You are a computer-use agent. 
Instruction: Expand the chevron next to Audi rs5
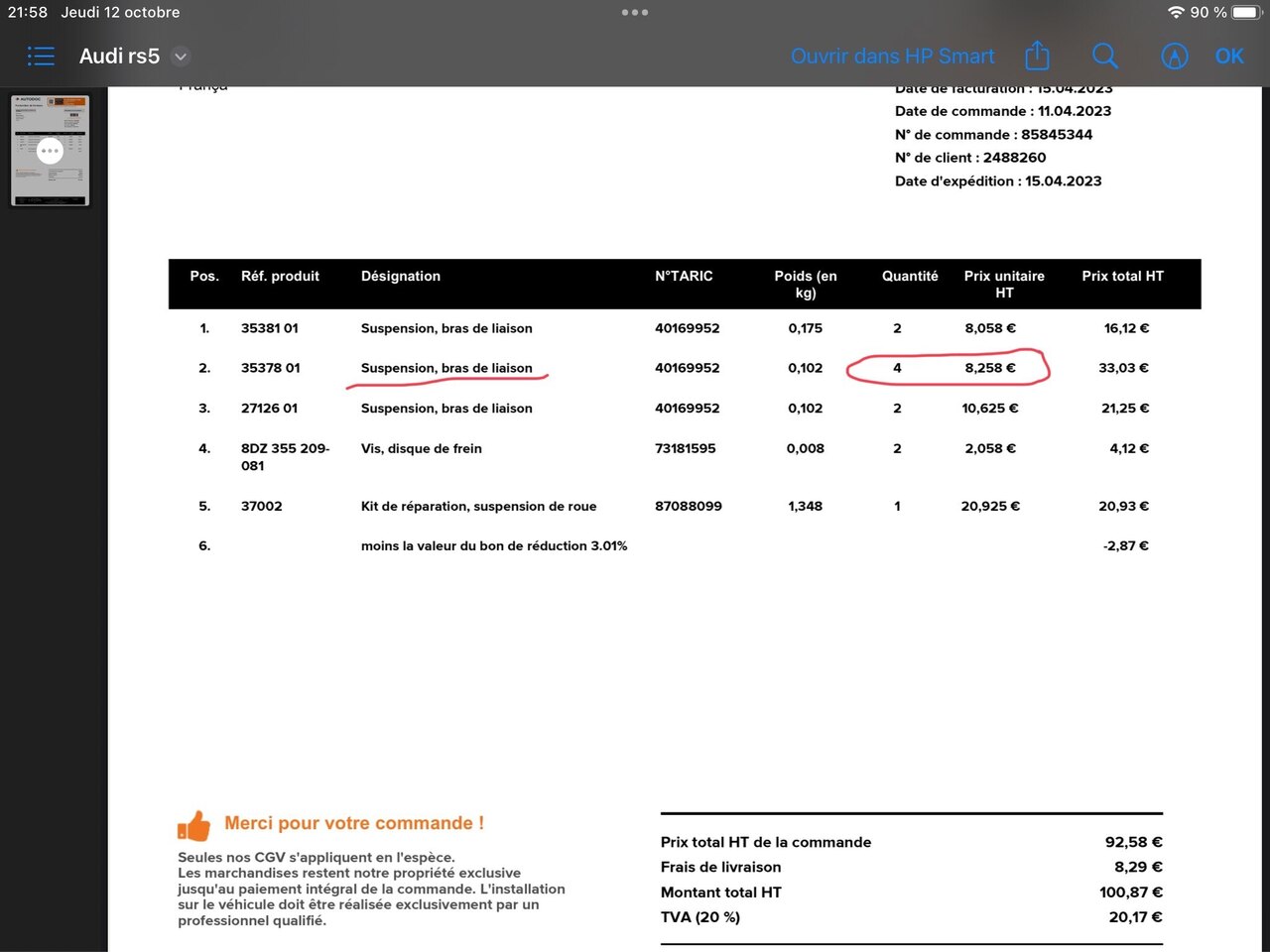click(181, 57)
